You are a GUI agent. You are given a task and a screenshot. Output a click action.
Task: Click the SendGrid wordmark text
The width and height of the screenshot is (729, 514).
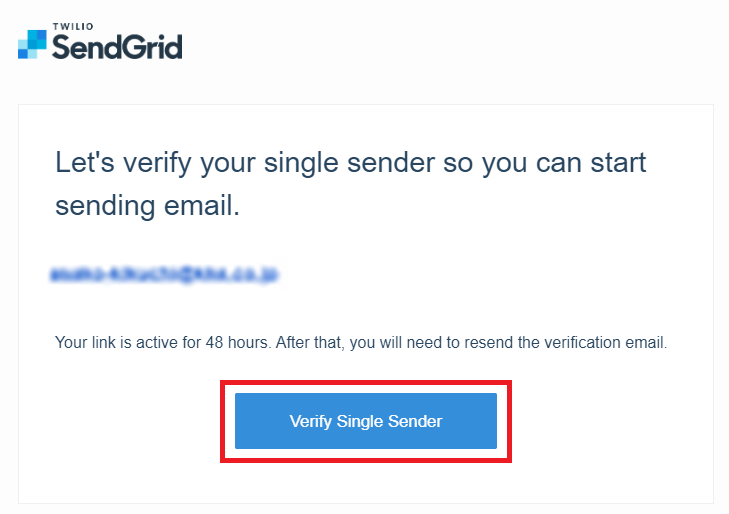(117, 47)
